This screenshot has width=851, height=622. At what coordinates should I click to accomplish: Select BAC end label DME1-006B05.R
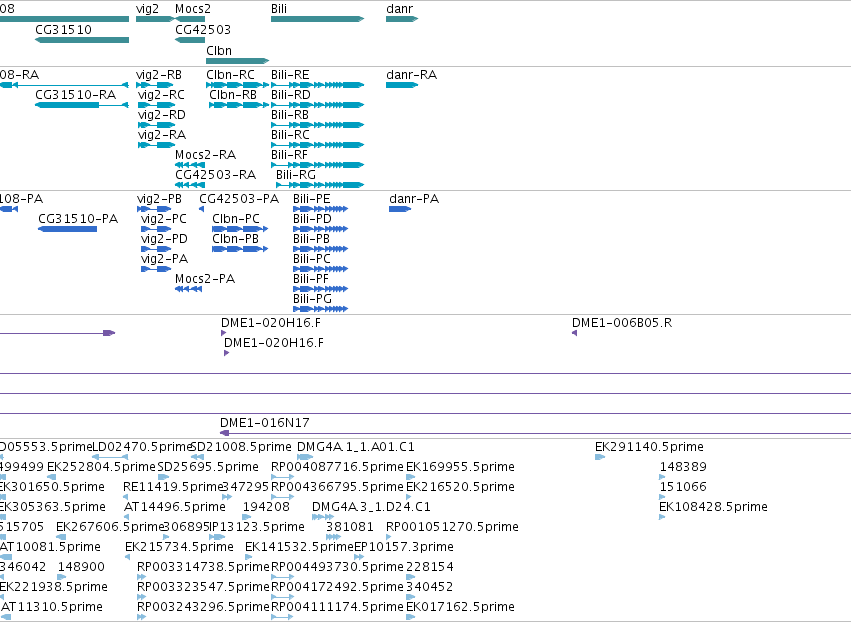622,323
